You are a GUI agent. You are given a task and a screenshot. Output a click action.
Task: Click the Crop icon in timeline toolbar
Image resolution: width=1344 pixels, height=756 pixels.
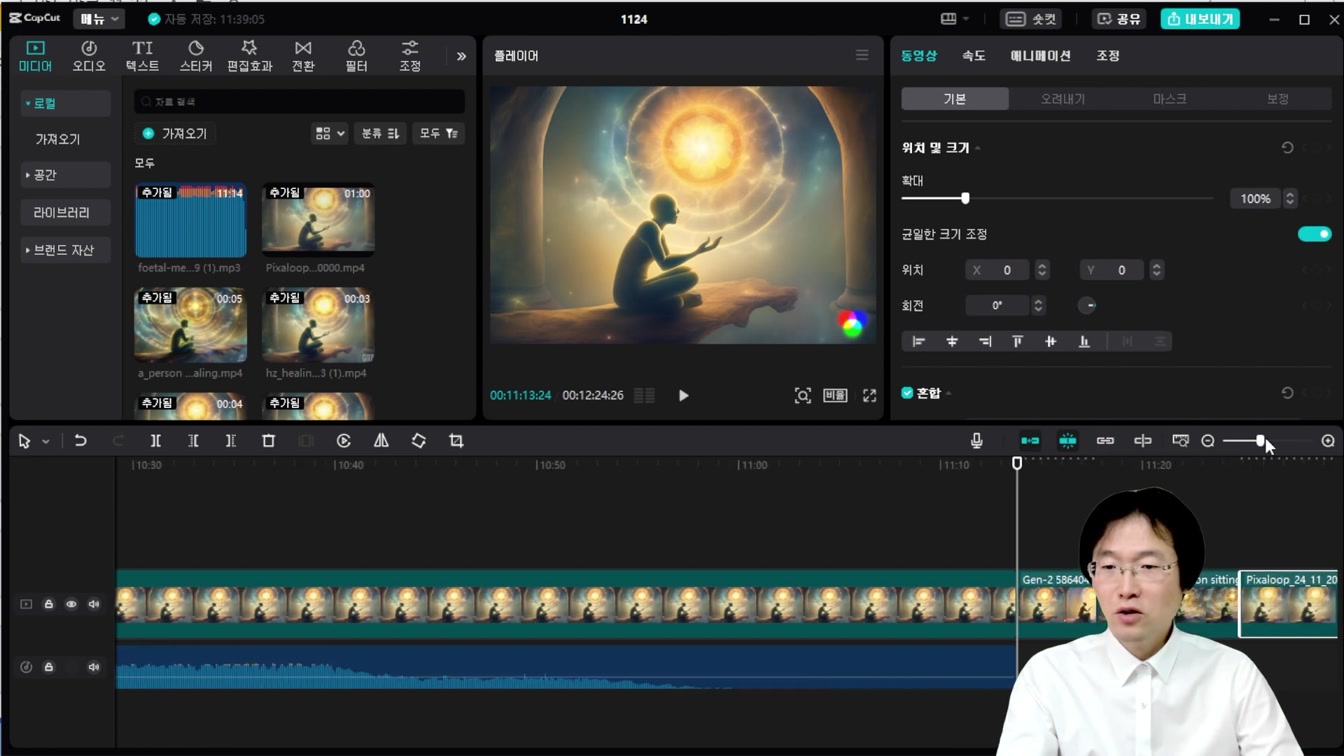click(x=456, y=441)
